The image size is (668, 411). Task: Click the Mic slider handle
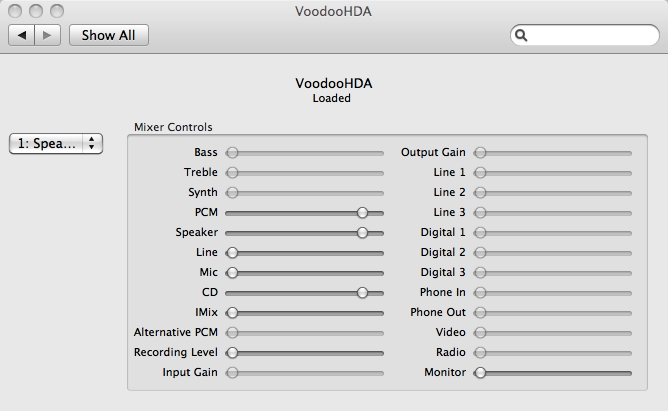tap(232, 272)
